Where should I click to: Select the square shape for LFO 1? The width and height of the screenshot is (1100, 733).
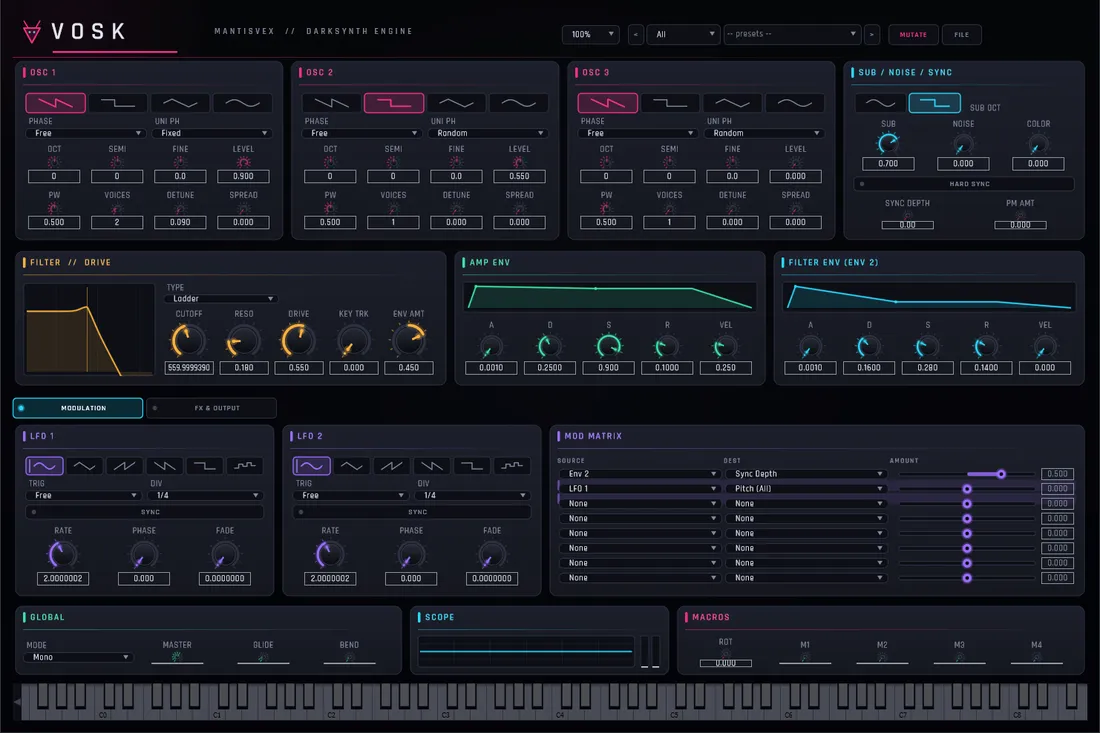point(205,466)
